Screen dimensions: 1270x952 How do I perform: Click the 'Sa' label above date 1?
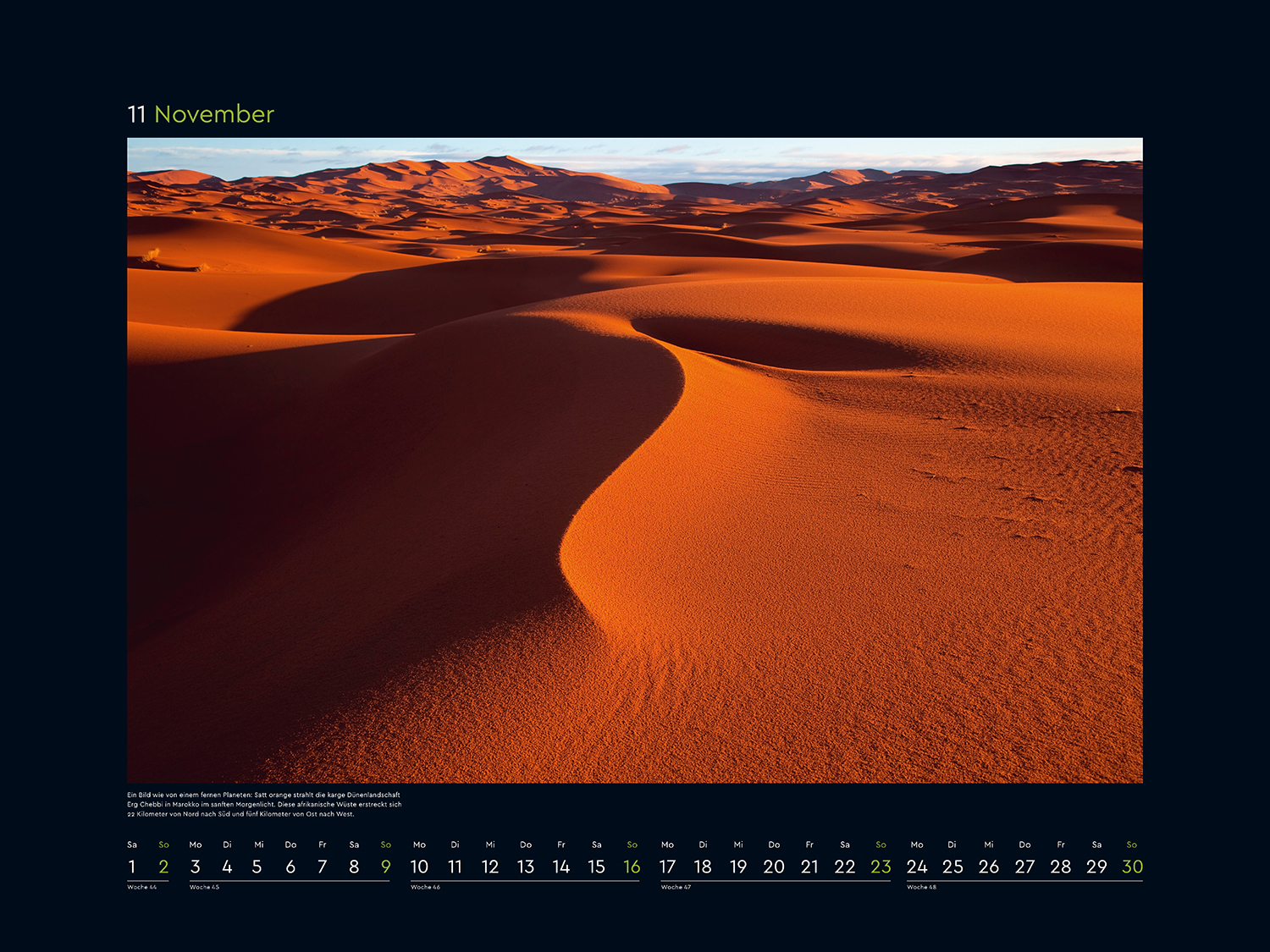(x=132, y=845)
